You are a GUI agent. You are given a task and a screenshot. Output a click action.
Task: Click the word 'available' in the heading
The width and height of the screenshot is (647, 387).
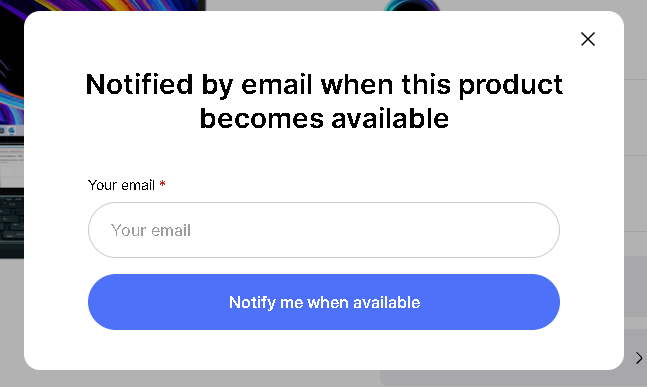[390, 119]
